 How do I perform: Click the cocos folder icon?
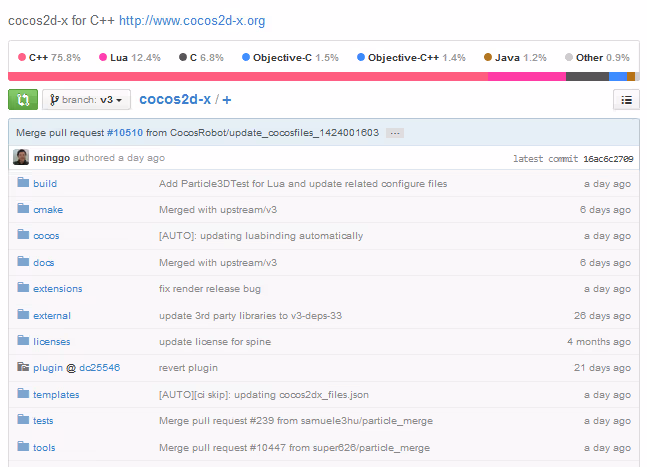(x=23, y=234)
